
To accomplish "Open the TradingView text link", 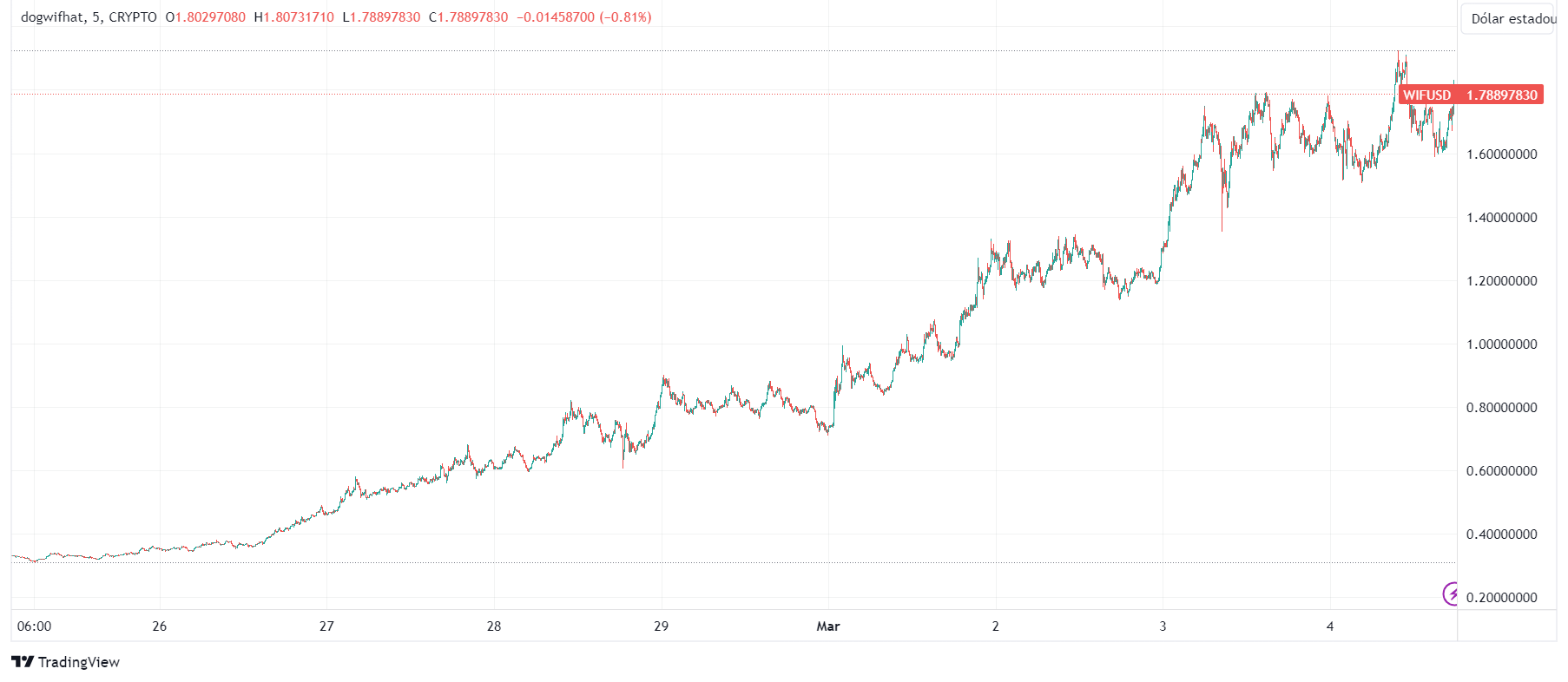I will 79,662.
